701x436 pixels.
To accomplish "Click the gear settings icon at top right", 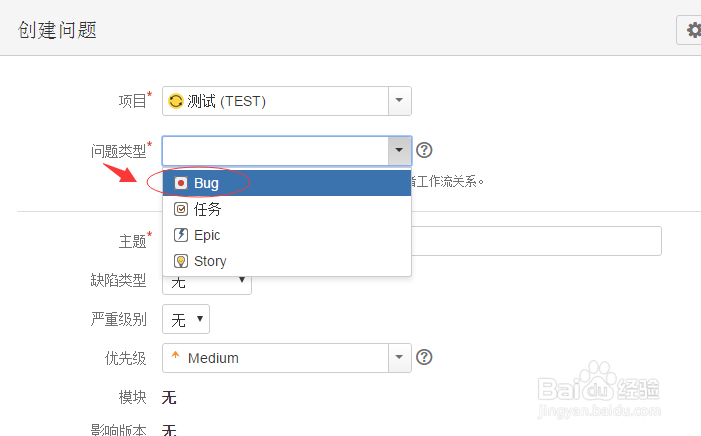I will pos(693,30).
